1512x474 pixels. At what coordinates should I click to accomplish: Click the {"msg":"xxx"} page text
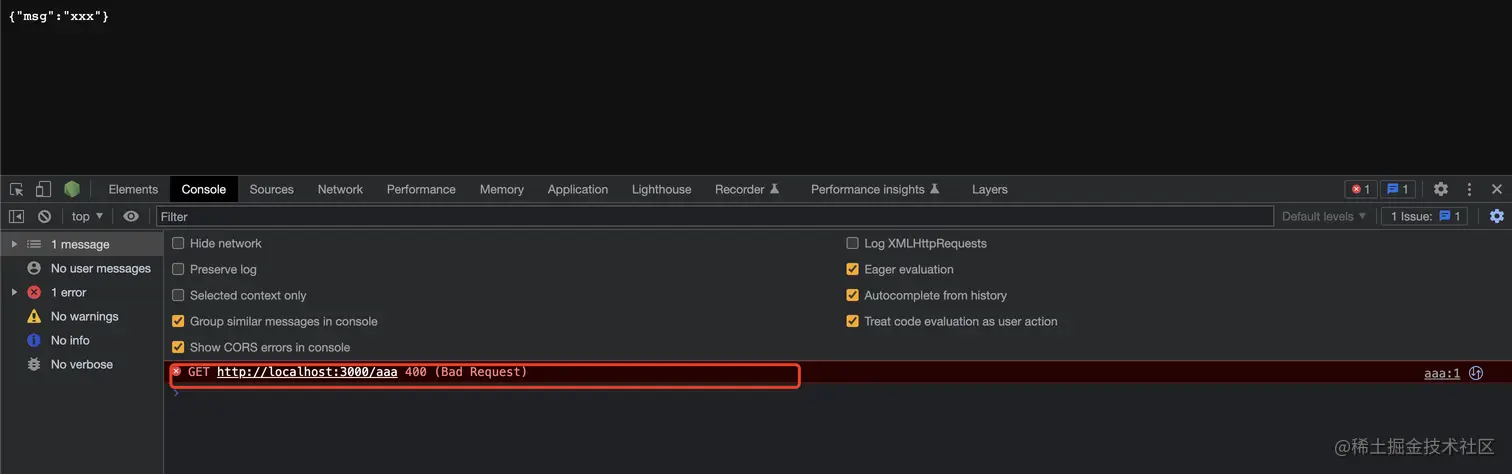click(58, 17)
